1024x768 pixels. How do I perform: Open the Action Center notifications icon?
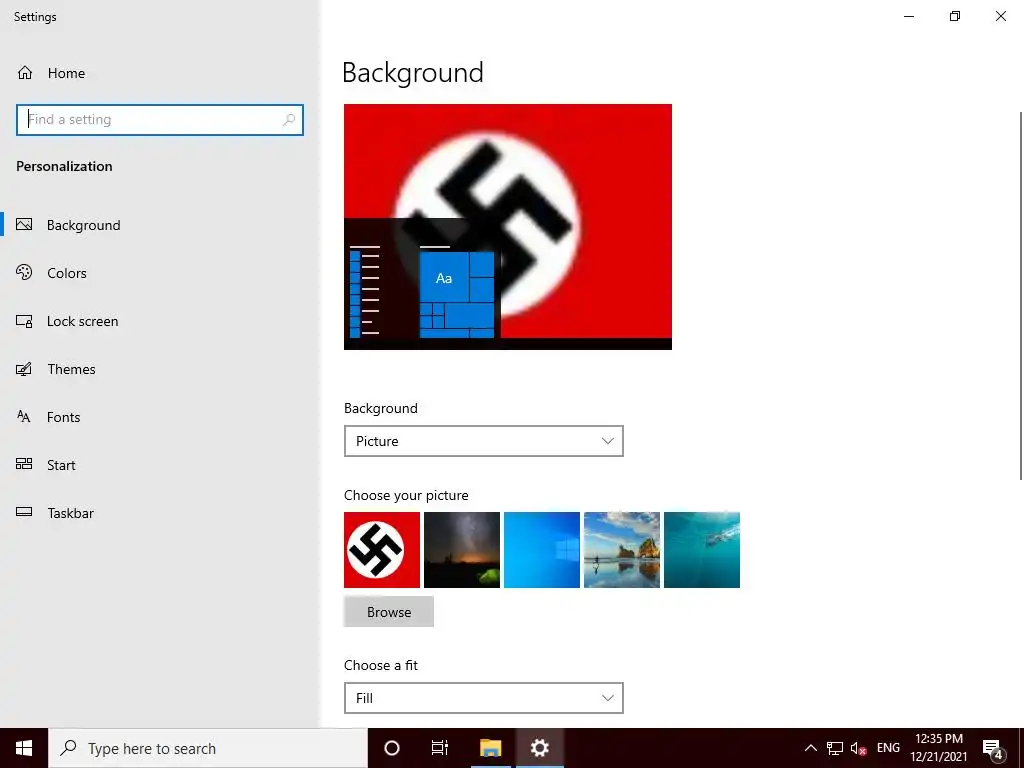993,748
